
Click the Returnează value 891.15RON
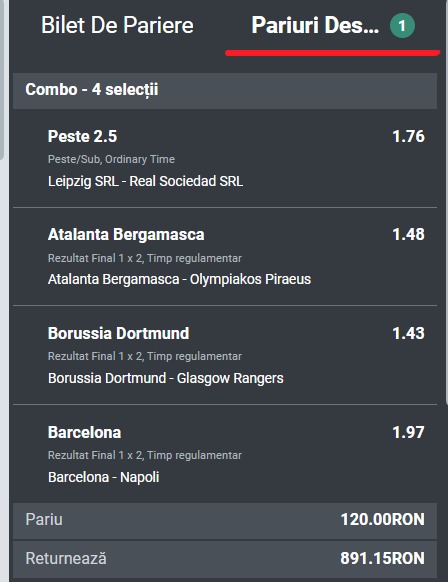coord(382,558)
